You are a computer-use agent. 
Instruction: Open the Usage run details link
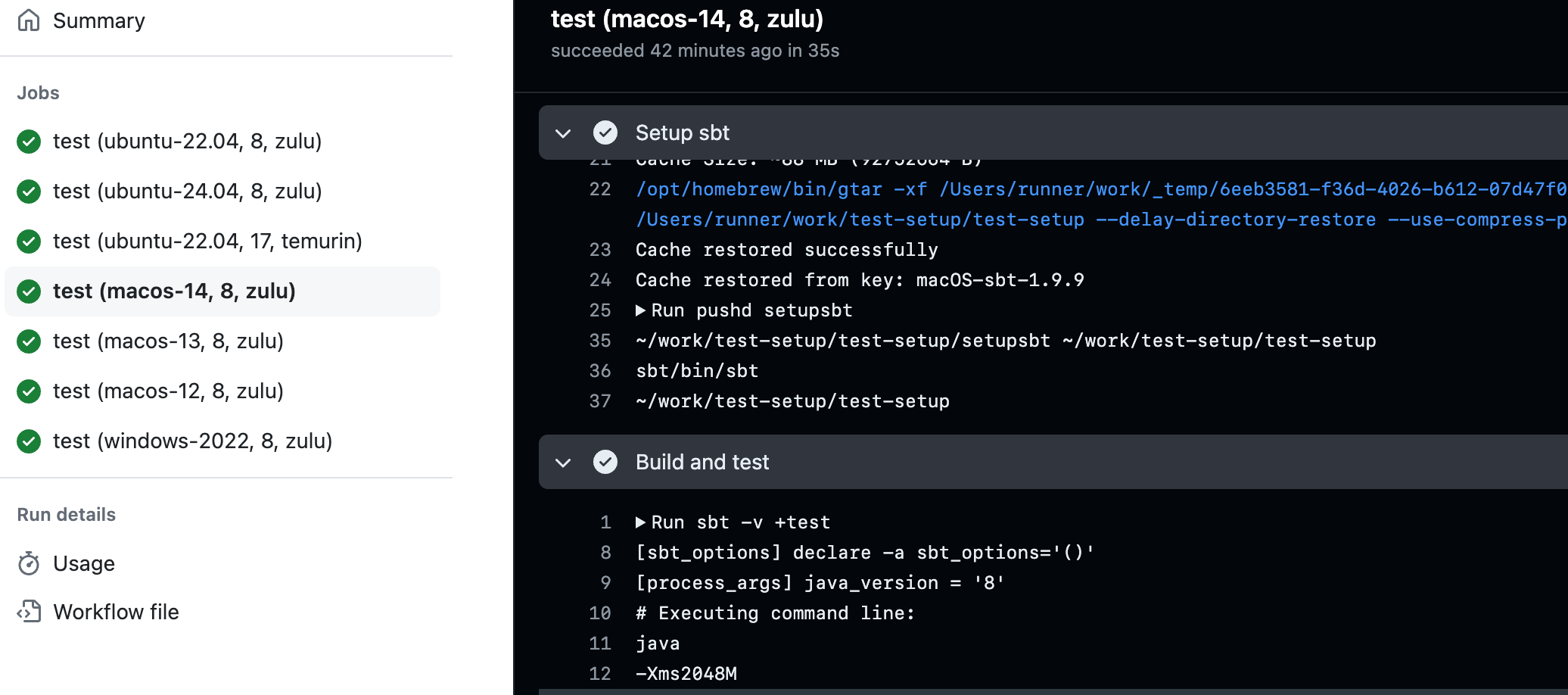pyautogui.click(x=84, y=563)
